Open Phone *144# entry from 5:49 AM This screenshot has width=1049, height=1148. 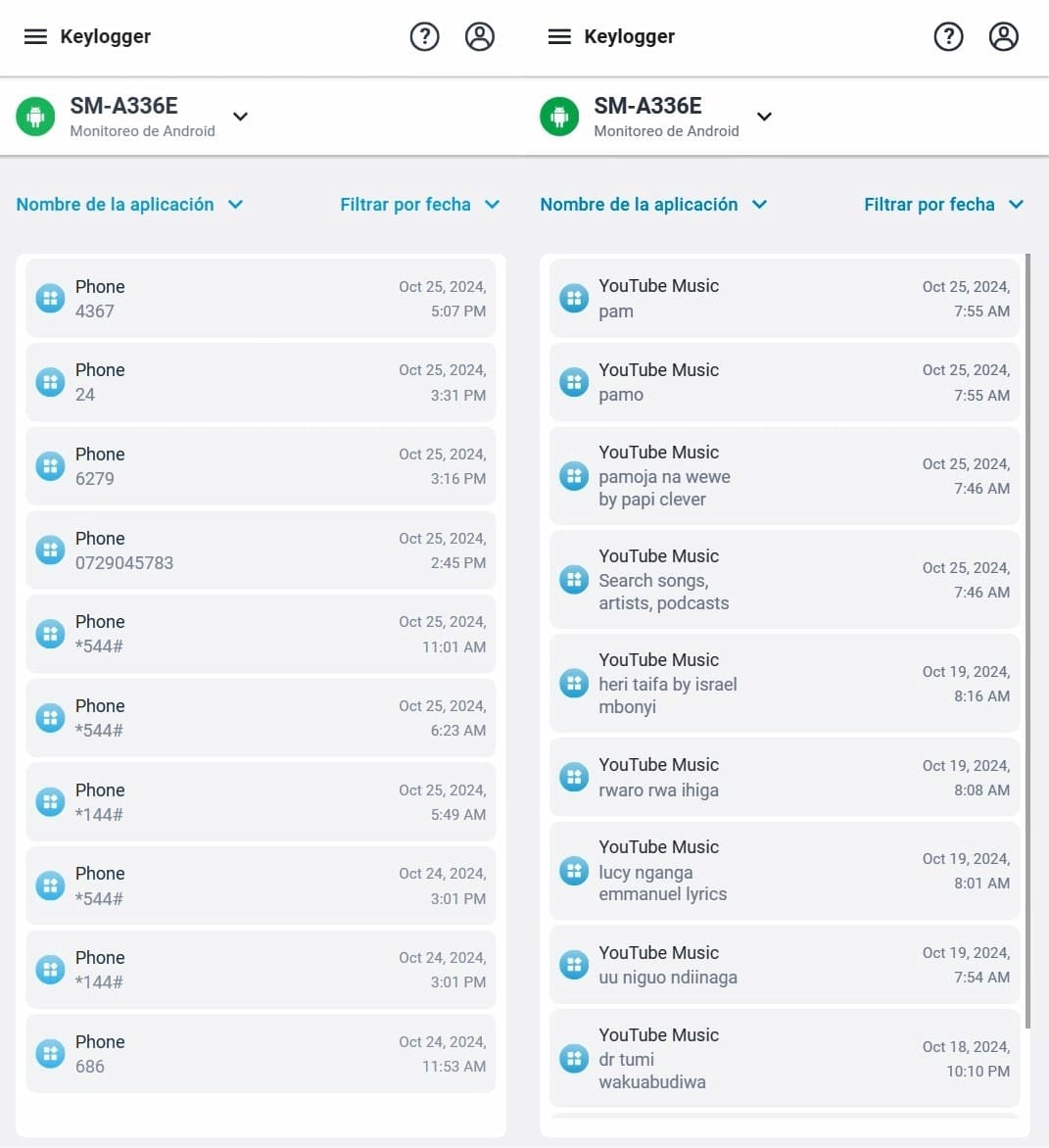pyautogui.click(x=261, y=801)
